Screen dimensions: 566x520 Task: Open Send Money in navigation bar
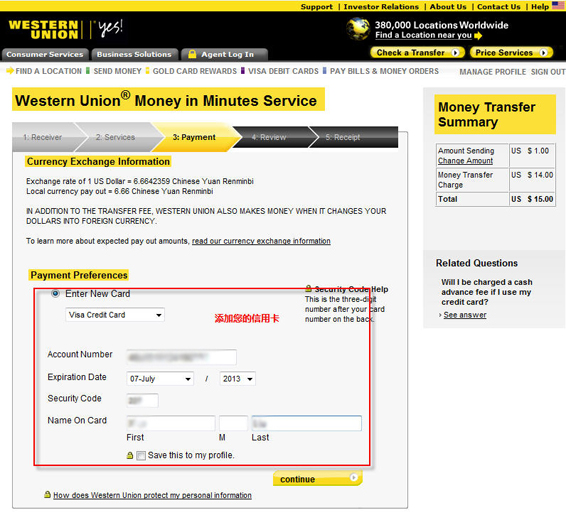117,71
